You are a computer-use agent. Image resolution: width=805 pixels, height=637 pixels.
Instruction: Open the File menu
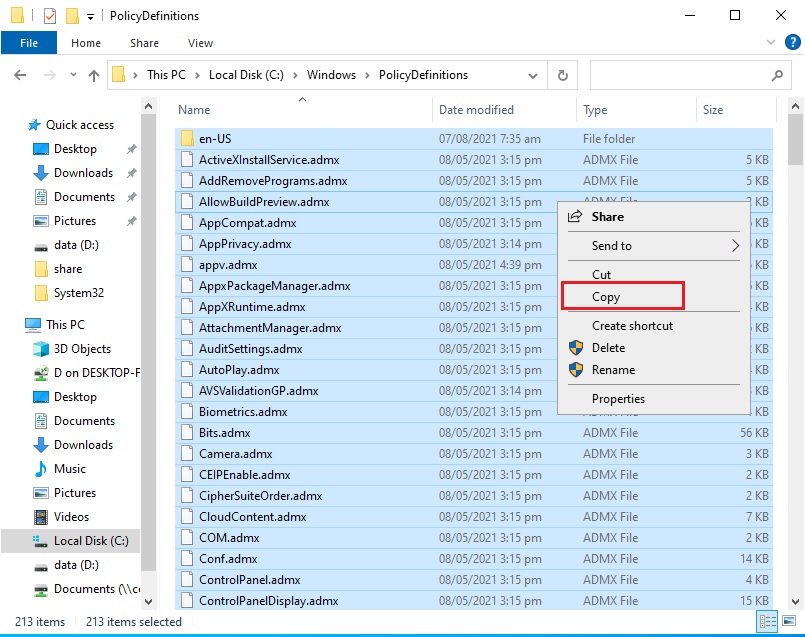[29, 43]
